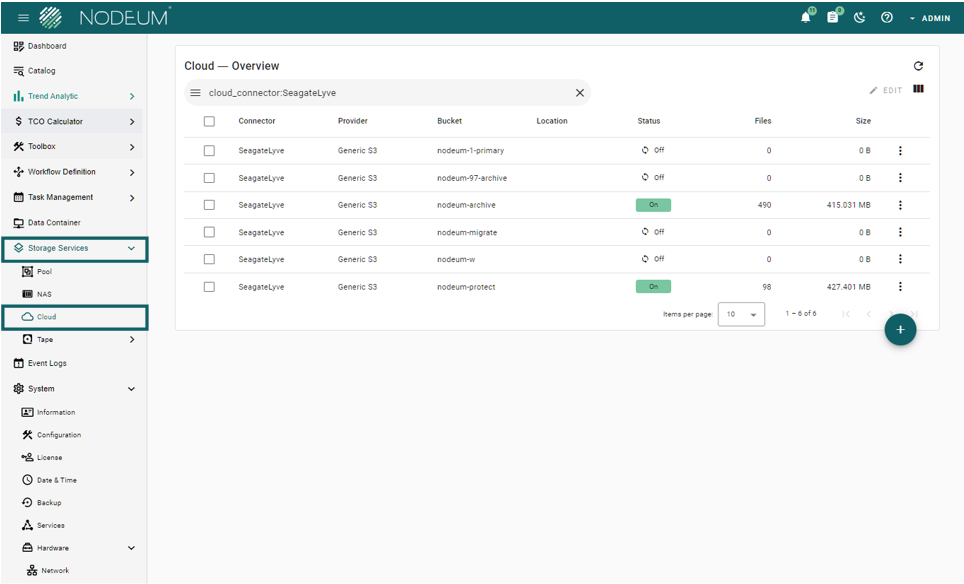Sort table by Files column

pyautogui.click(x=763, y=121)
